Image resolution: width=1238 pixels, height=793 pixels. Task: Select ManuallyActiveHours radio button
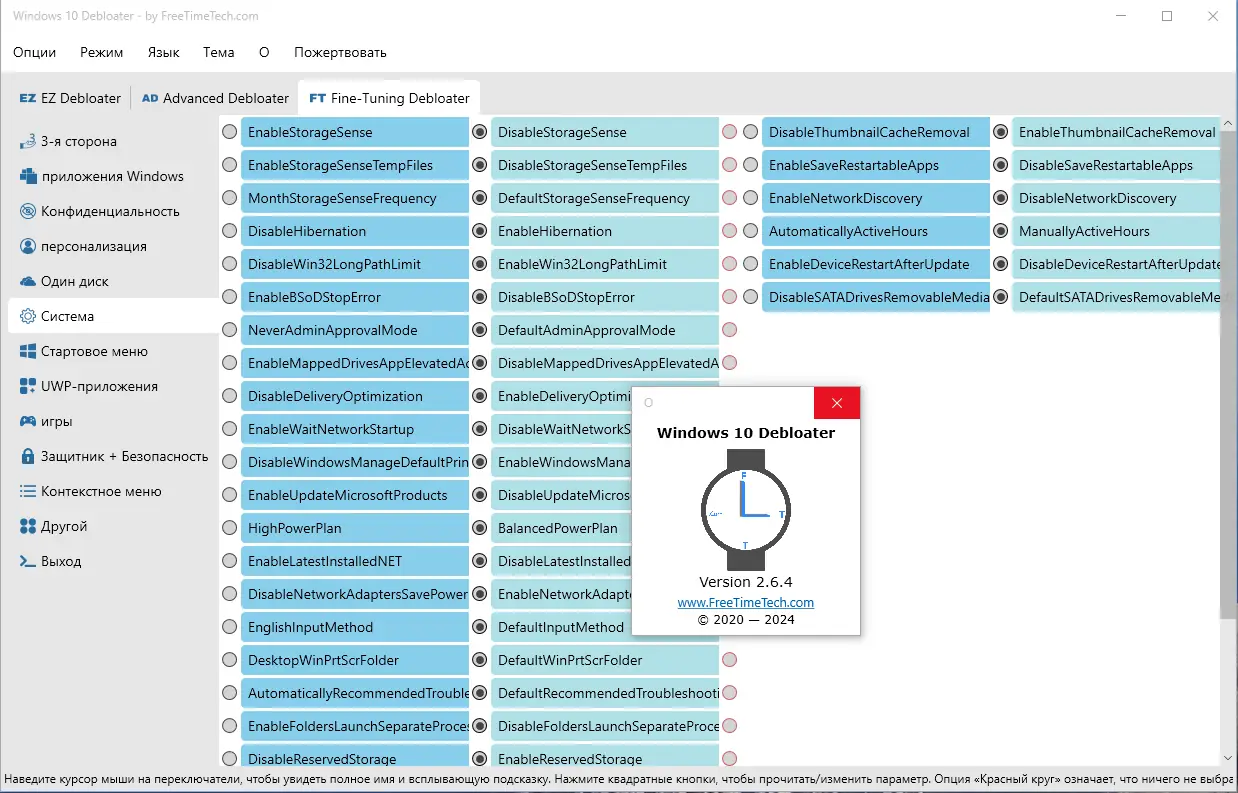[x=1001, y=231]
